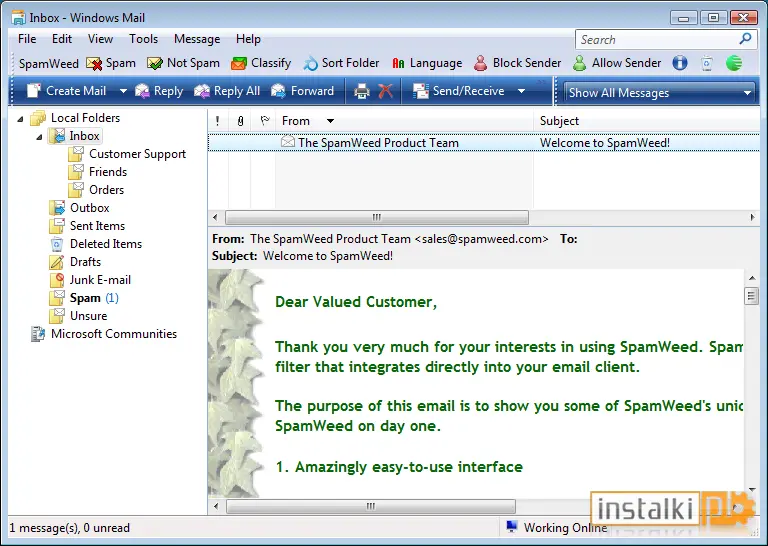Click preview pane horizontal scrollbar thumb
The width and height of the screenshot is (768, 546).
[371, 506]
